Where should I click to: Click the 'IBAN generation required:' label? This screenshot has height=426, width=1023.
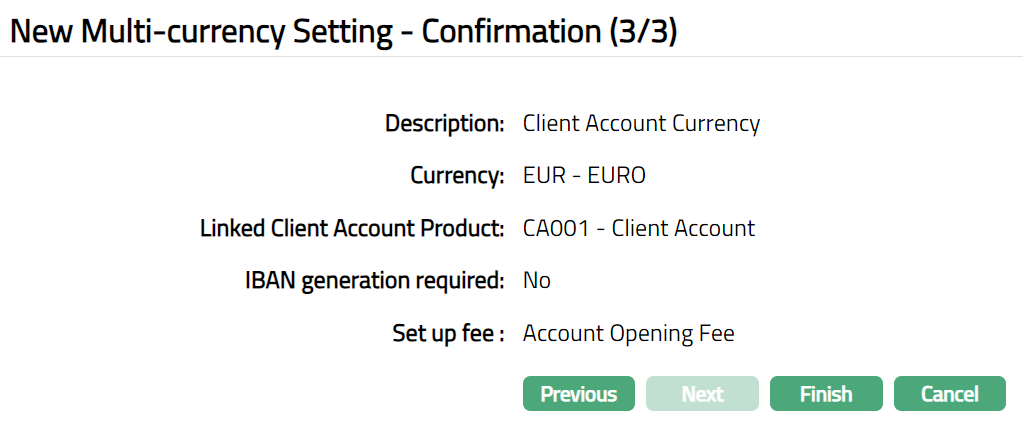click(x=374, y=280)
